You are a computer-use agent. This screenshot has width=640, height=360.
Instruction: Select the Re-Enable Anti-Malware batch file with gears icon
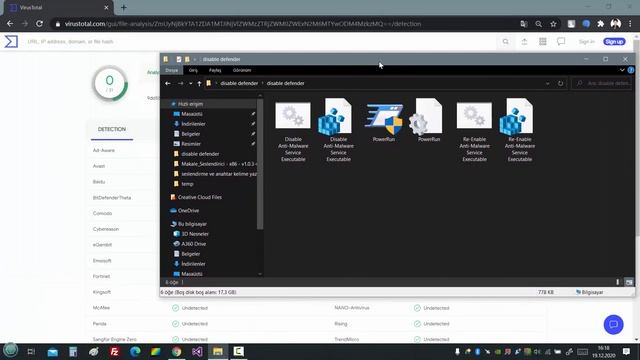click(x=474, y=131)
